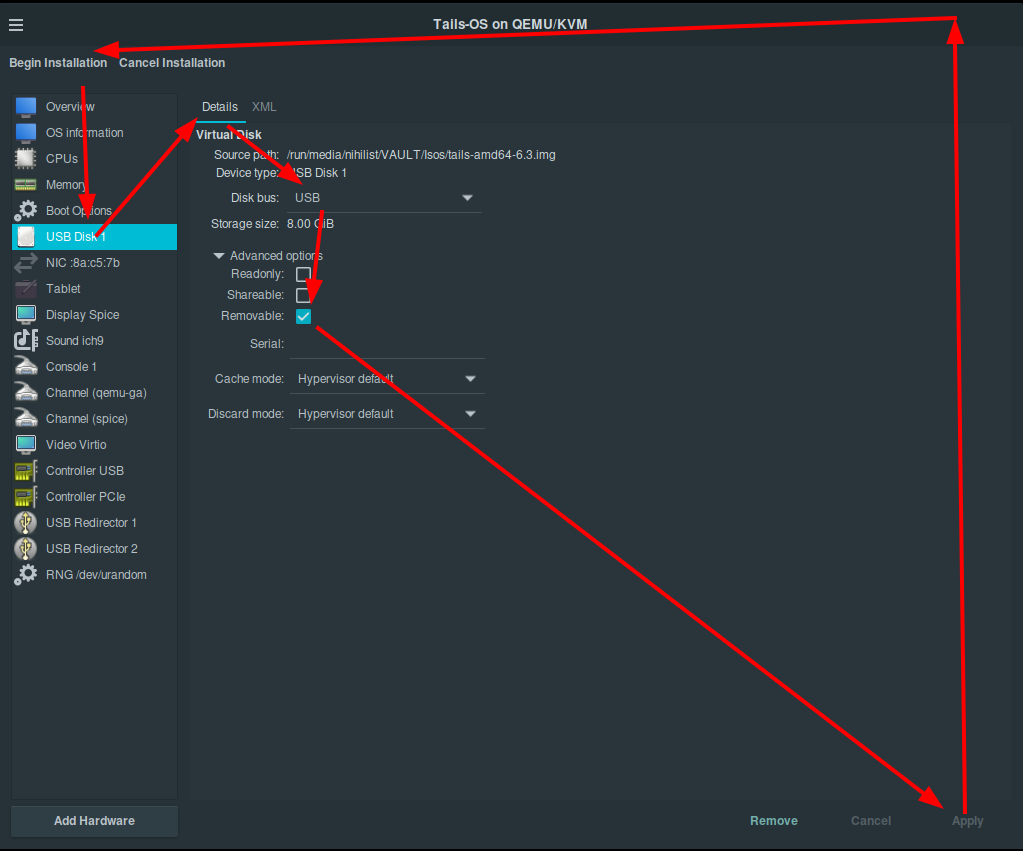Click the Sound ich9 music icon
The height and width of the screenshot is (851, 1023).
click(x=26, y=341)
